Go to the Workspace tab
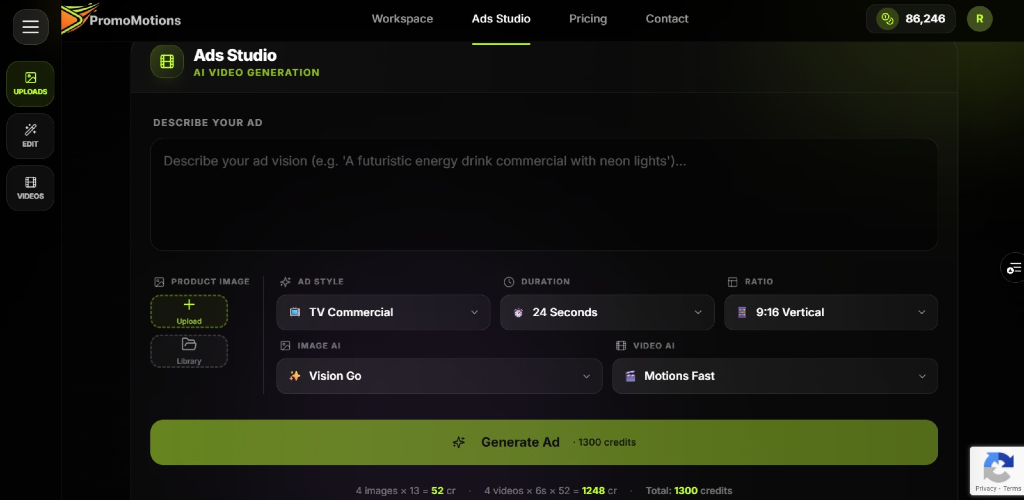The height and width of the screenshot is (500, 1024). tap(402, 19)
